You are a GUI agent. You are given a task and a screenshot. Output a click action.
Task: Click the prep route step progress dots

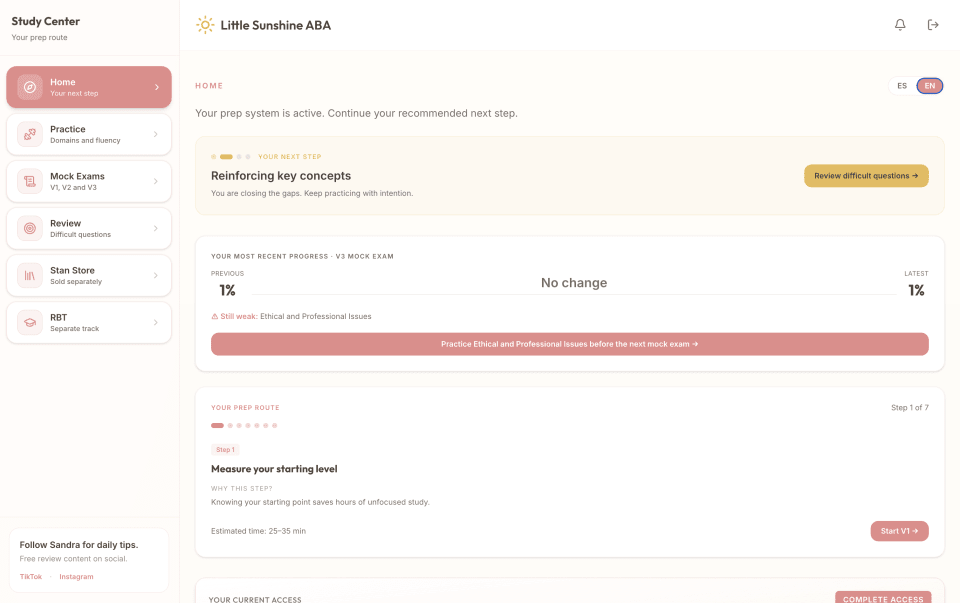tap(244, 425)
